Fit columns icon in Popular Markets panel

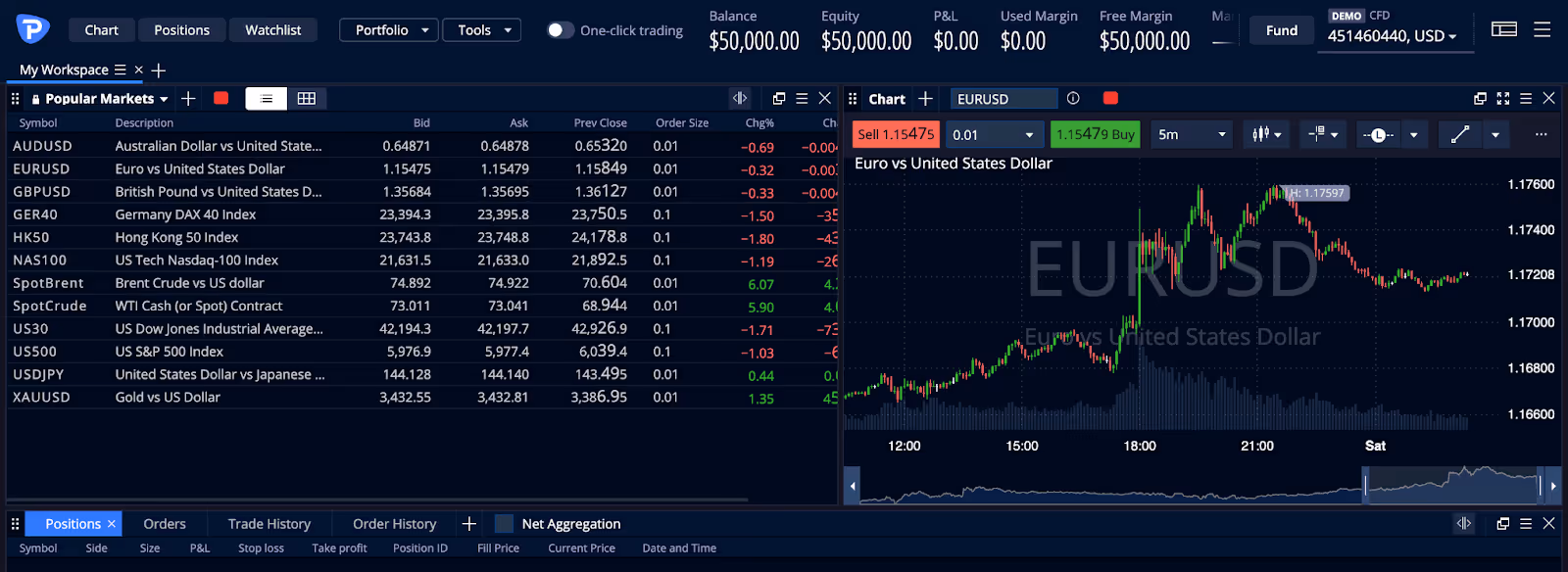click(x=740, y=98)
